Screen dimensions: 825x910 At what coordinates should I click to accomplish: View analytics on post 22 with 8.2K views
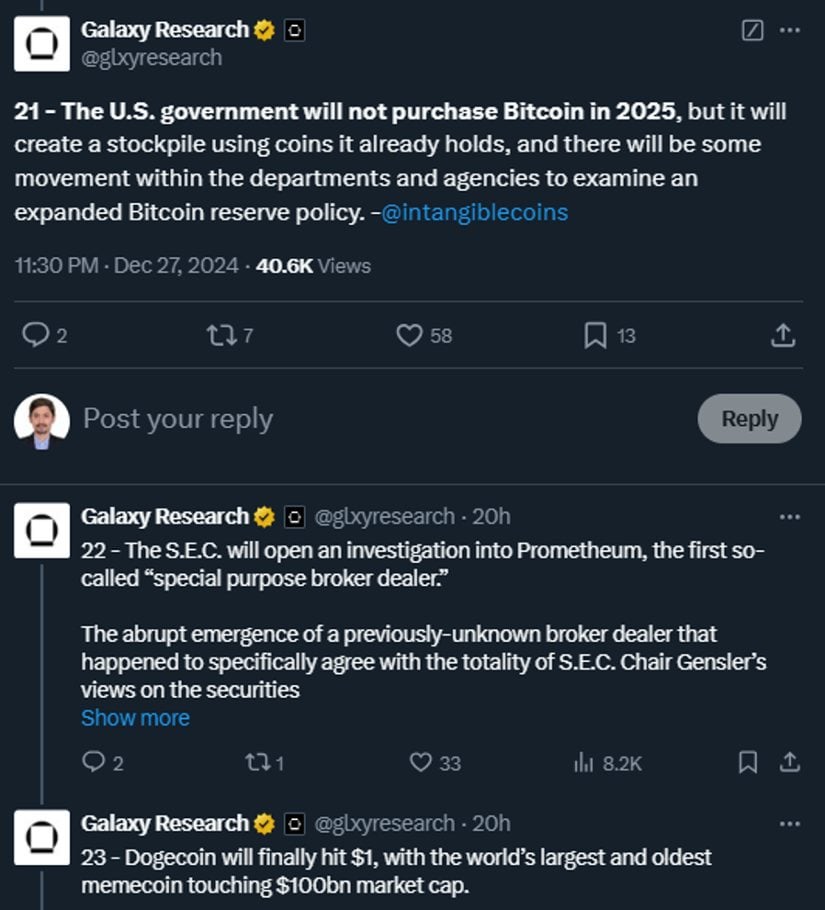pyautogui.click(x=584, y=763)
